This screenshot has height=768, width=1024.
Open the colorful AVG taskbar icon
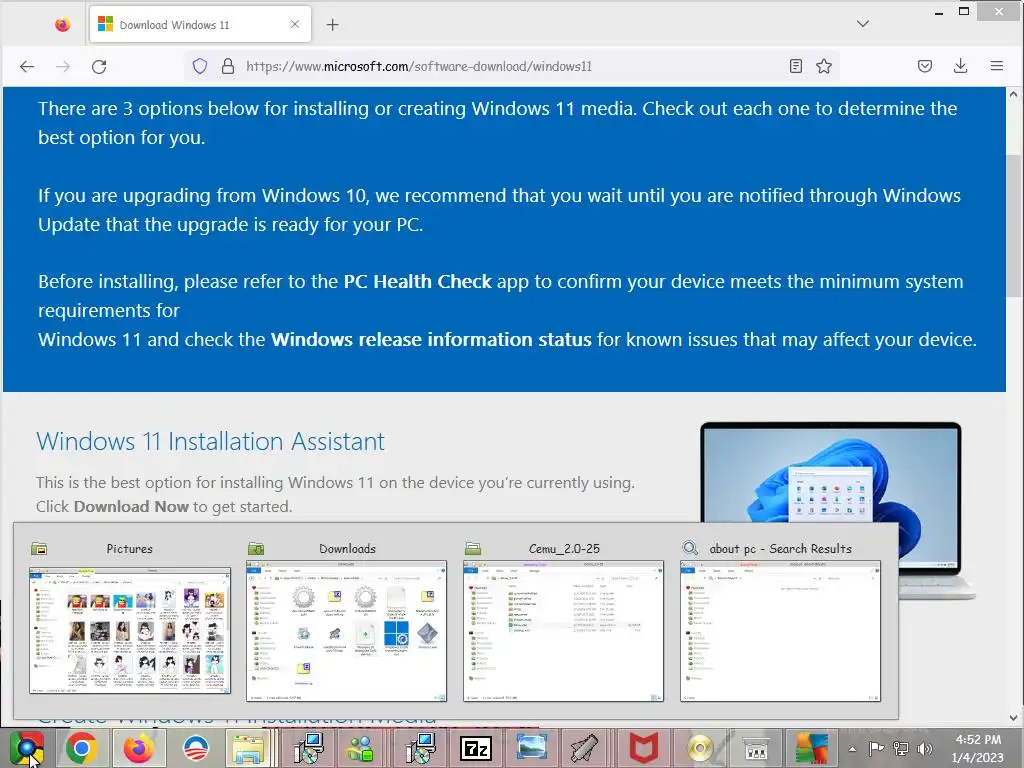click(x=812, y=748)
